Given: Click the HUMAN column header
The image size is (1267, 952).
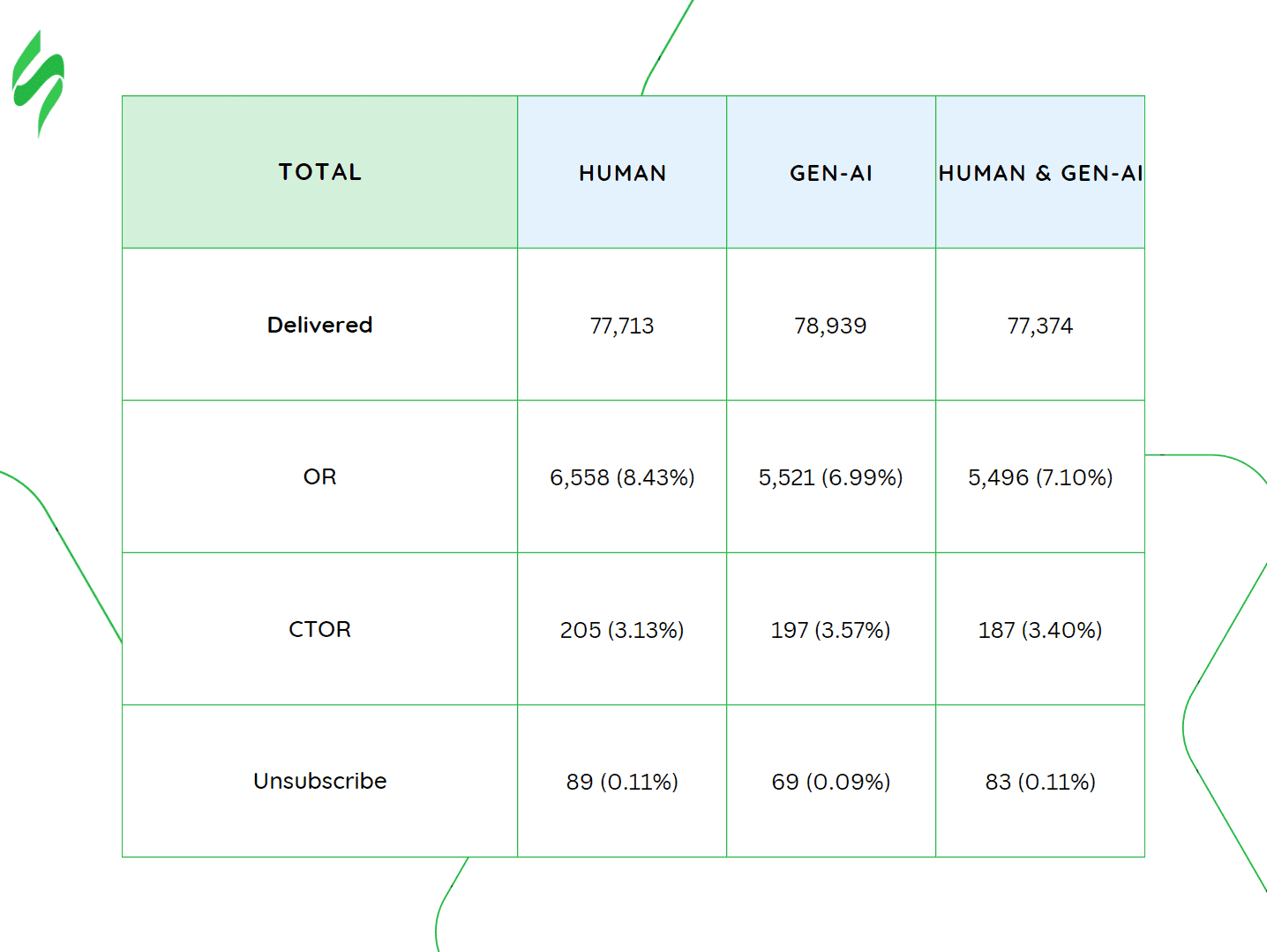Looking at the screenshot, I should click(622, 173).
